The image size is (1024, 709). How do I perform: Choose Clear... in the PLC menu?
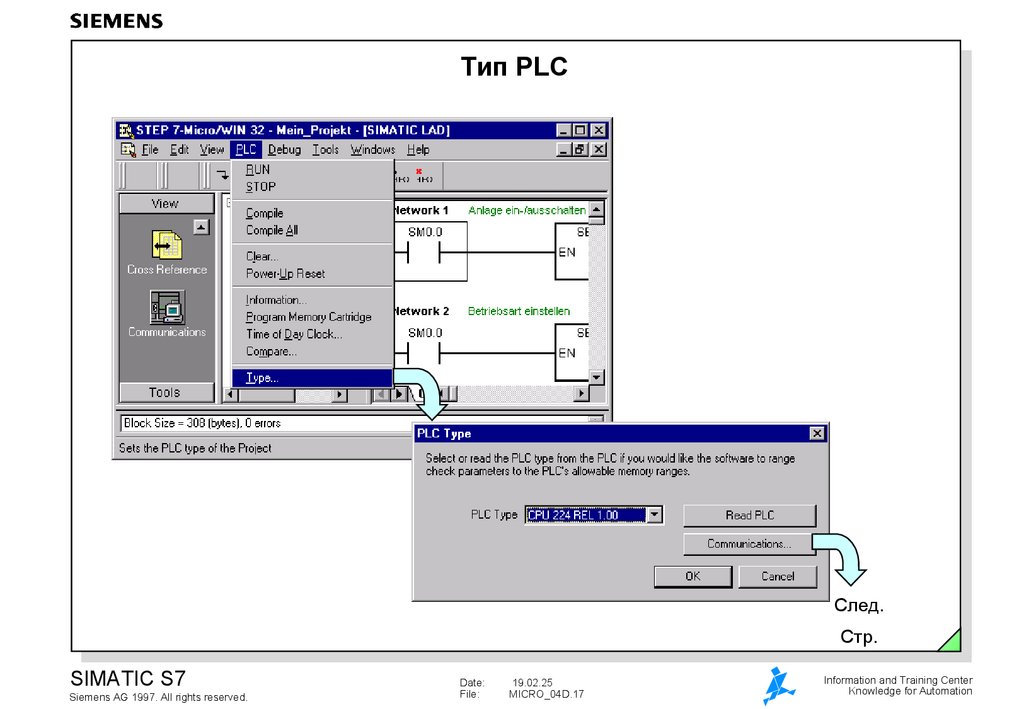coord(313,257)
